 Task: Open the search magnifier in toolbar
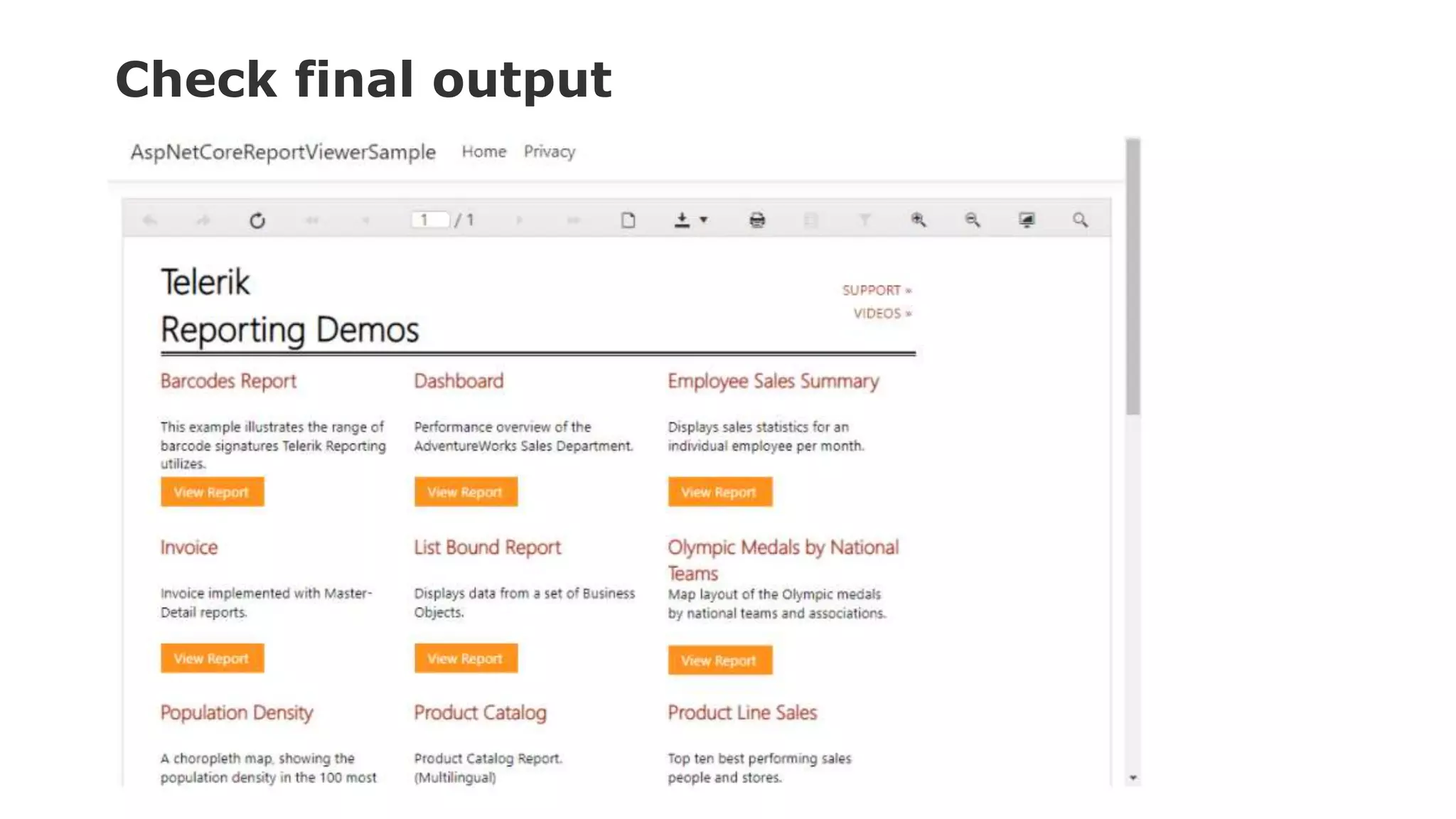pyautogui.click(x=1080, y=220)
